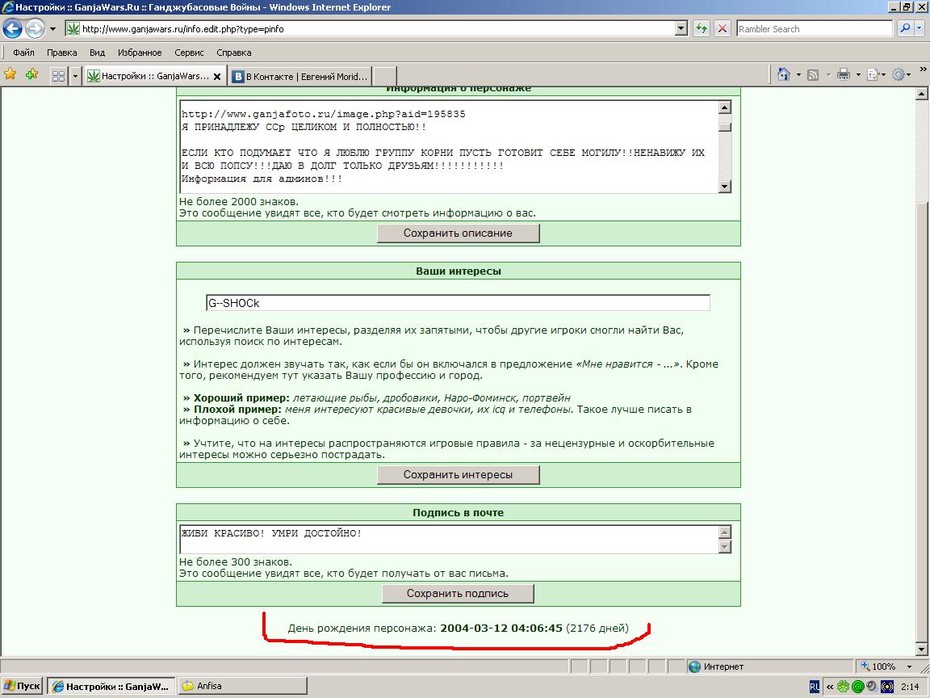Image resolution: width=930 pixels, height=698 pixels.
Task: Click the Сохранить интересы button
Action: point(458,474)
